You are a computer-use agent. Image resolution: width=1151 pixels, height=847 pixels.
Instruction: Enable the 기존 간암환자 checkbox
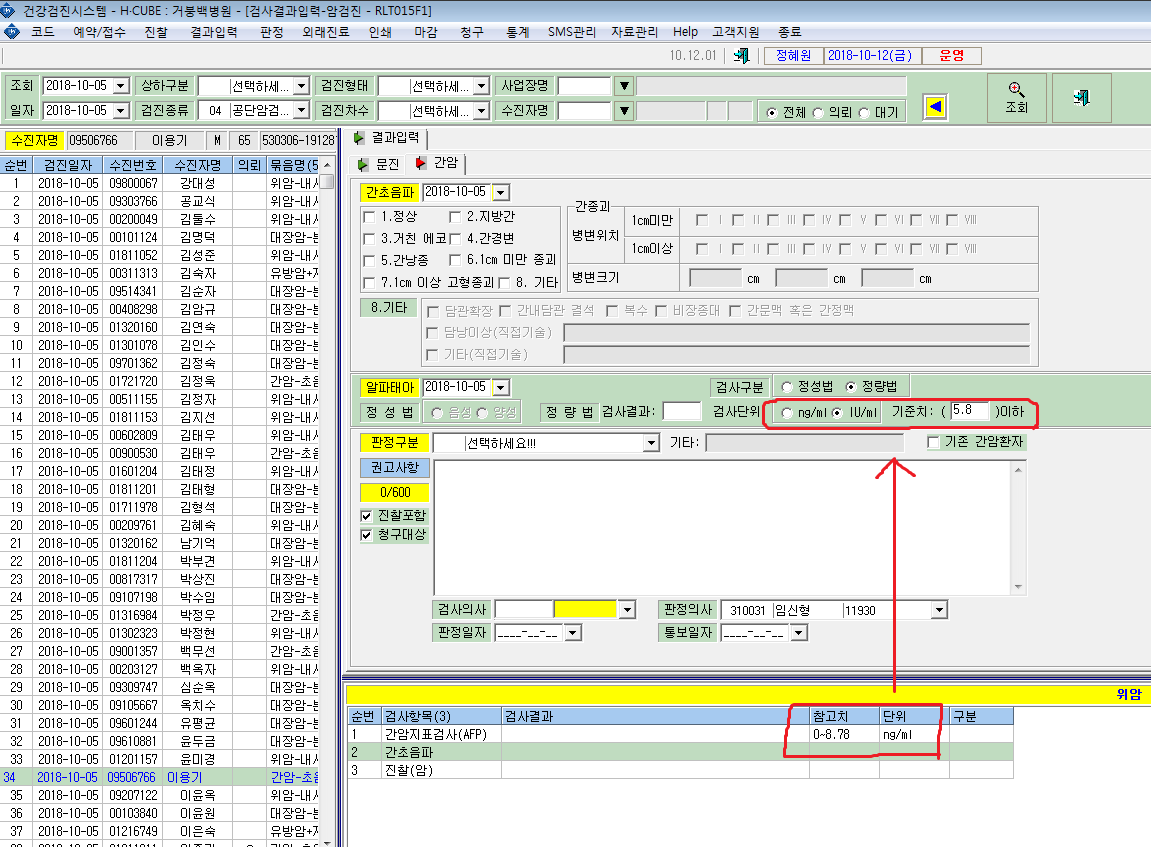(x=933, y=442)
